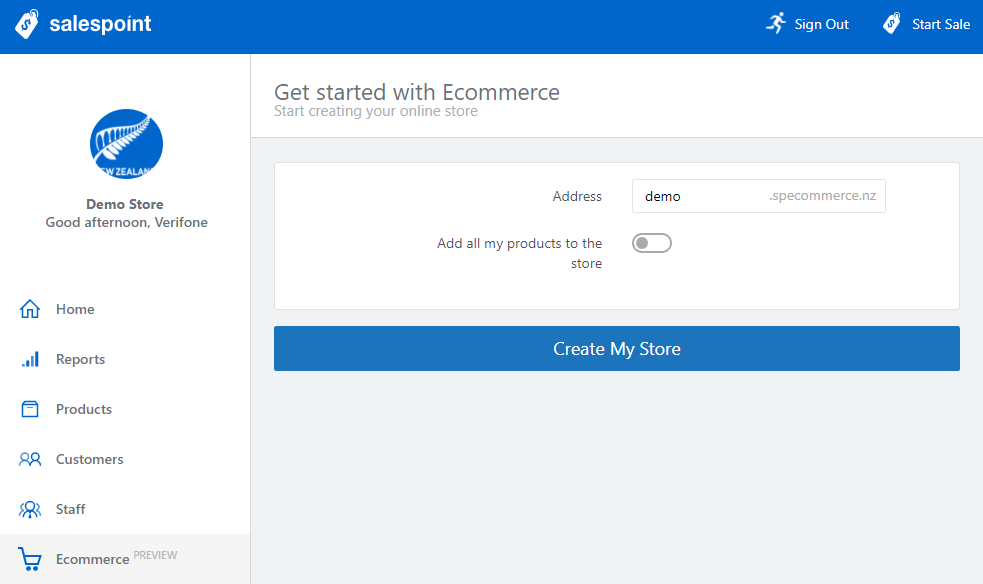Click the Sign Out running man icon
This screenshot has width=983, height=584.
click(x=776, y=24)
